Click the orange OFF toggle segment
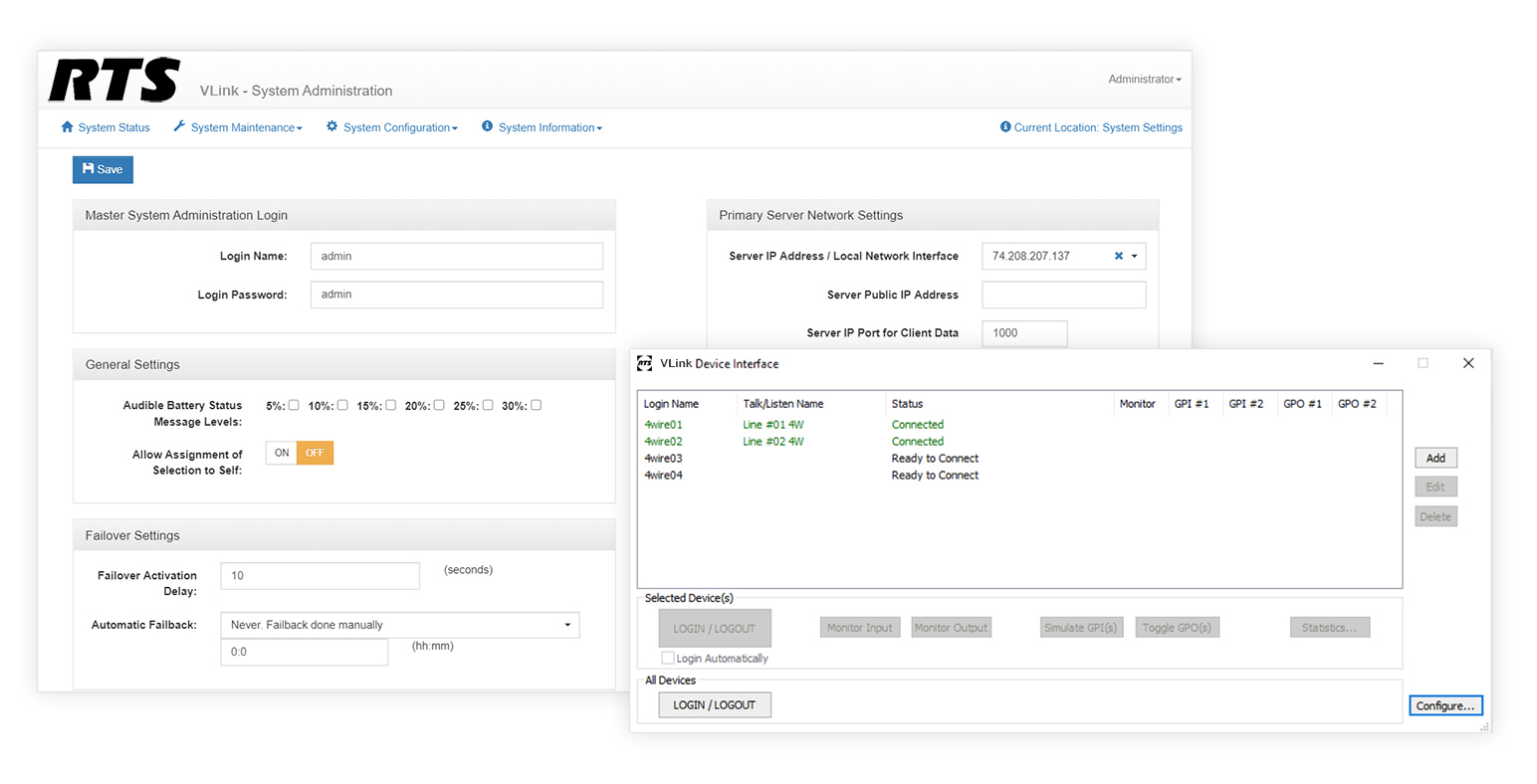 tap(315, 453)
